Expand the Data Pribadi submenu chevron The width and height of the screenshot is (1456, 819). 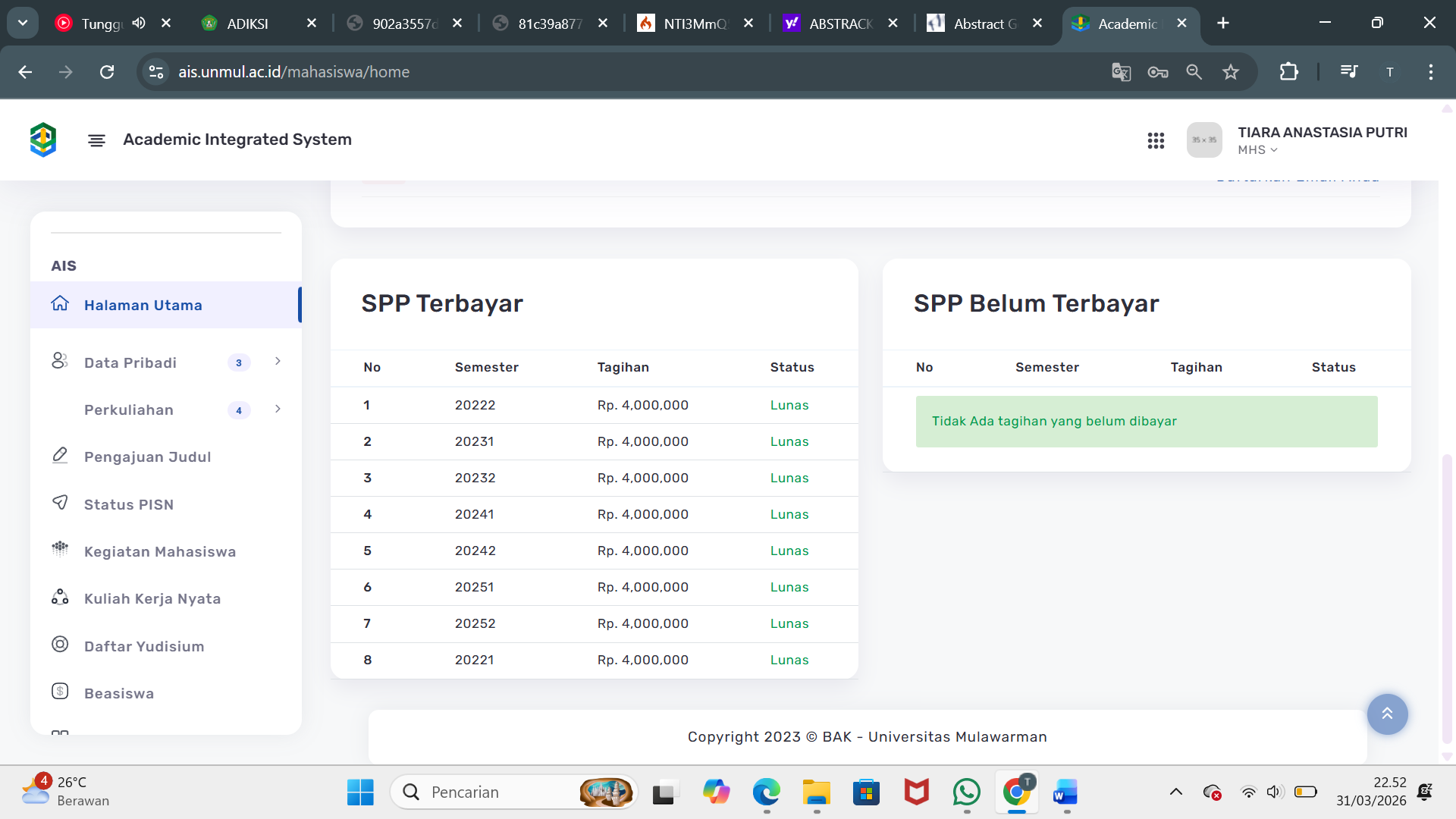coord(278,362)
